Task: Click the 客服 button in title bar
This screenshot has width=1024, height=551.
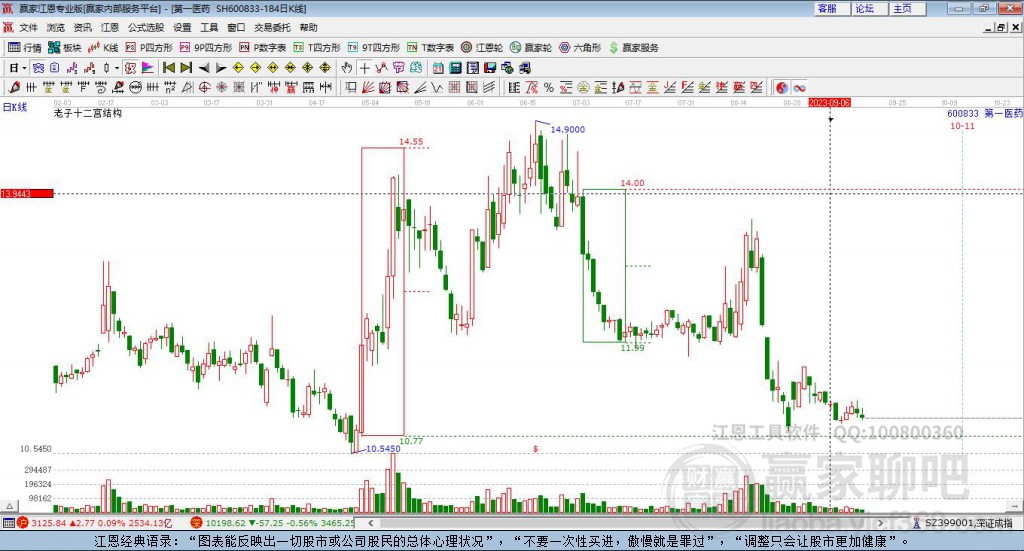Action: pyautogui.click(x=832, y=8)
